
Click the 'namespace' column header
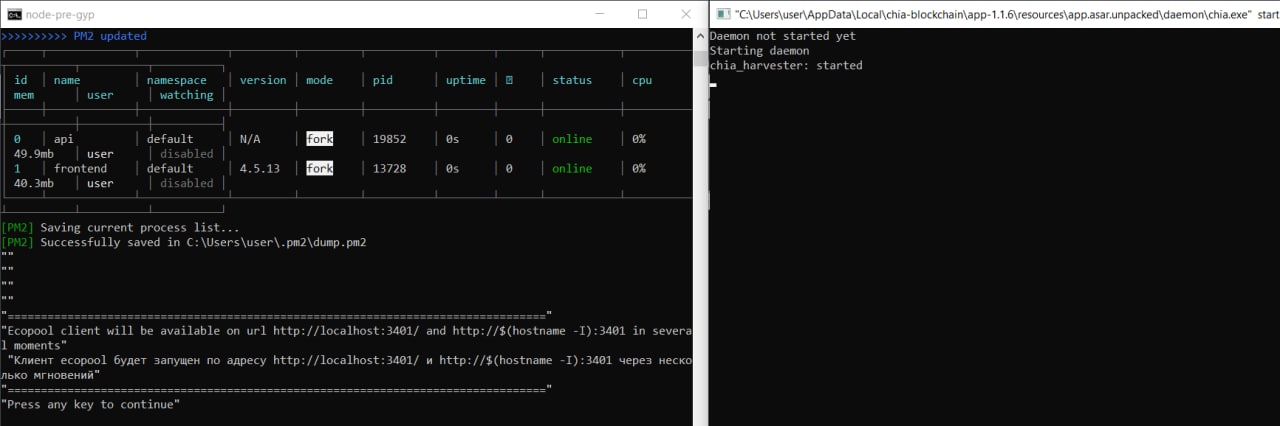pyautogui.click(x=177, y=80)
